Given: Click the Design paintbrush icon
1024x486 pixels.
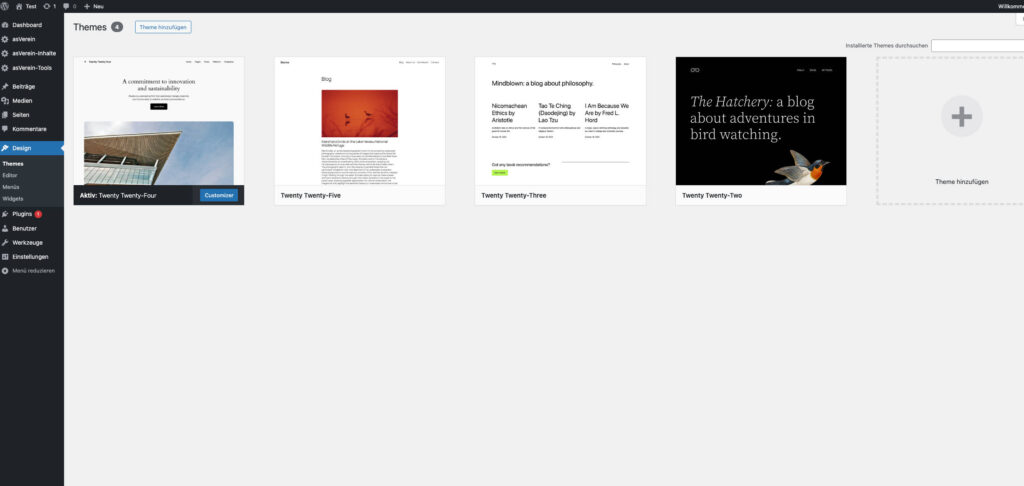Looking at the screenshot, I should [x=5, y=148].
